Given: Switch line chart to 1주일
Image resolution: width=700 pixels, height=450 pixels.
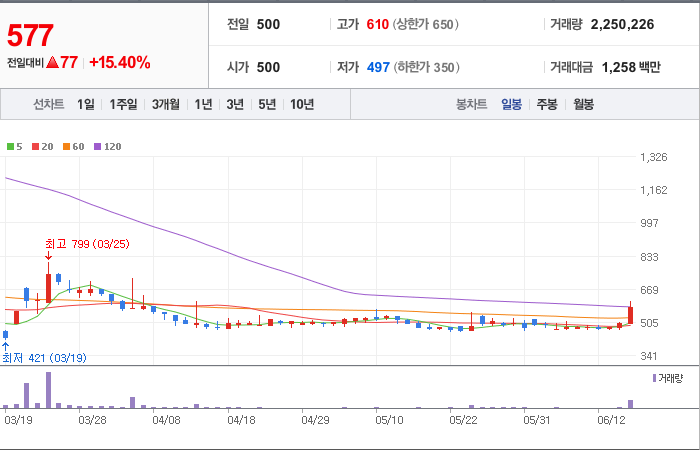Looking at the screenshot, I should click(123, 104).
